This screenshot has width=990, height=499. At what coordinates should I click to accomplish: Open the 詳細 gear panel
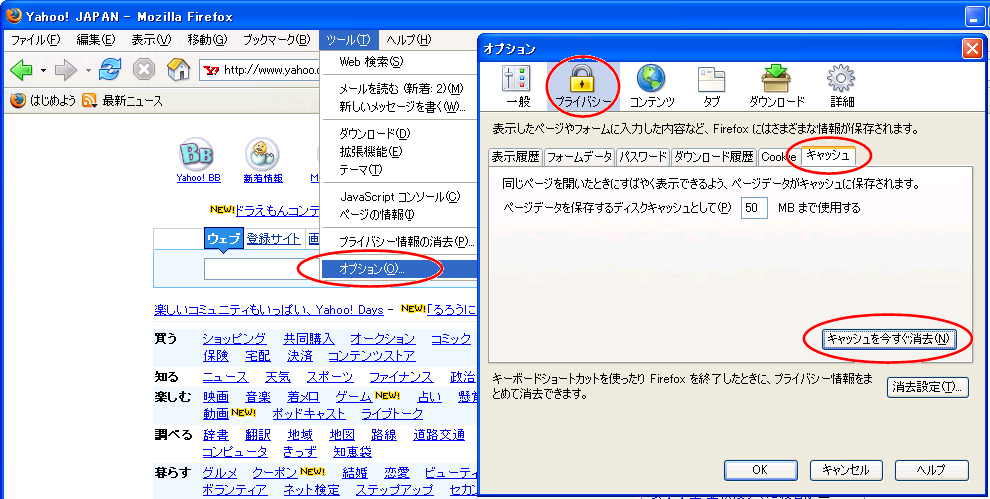841,85
